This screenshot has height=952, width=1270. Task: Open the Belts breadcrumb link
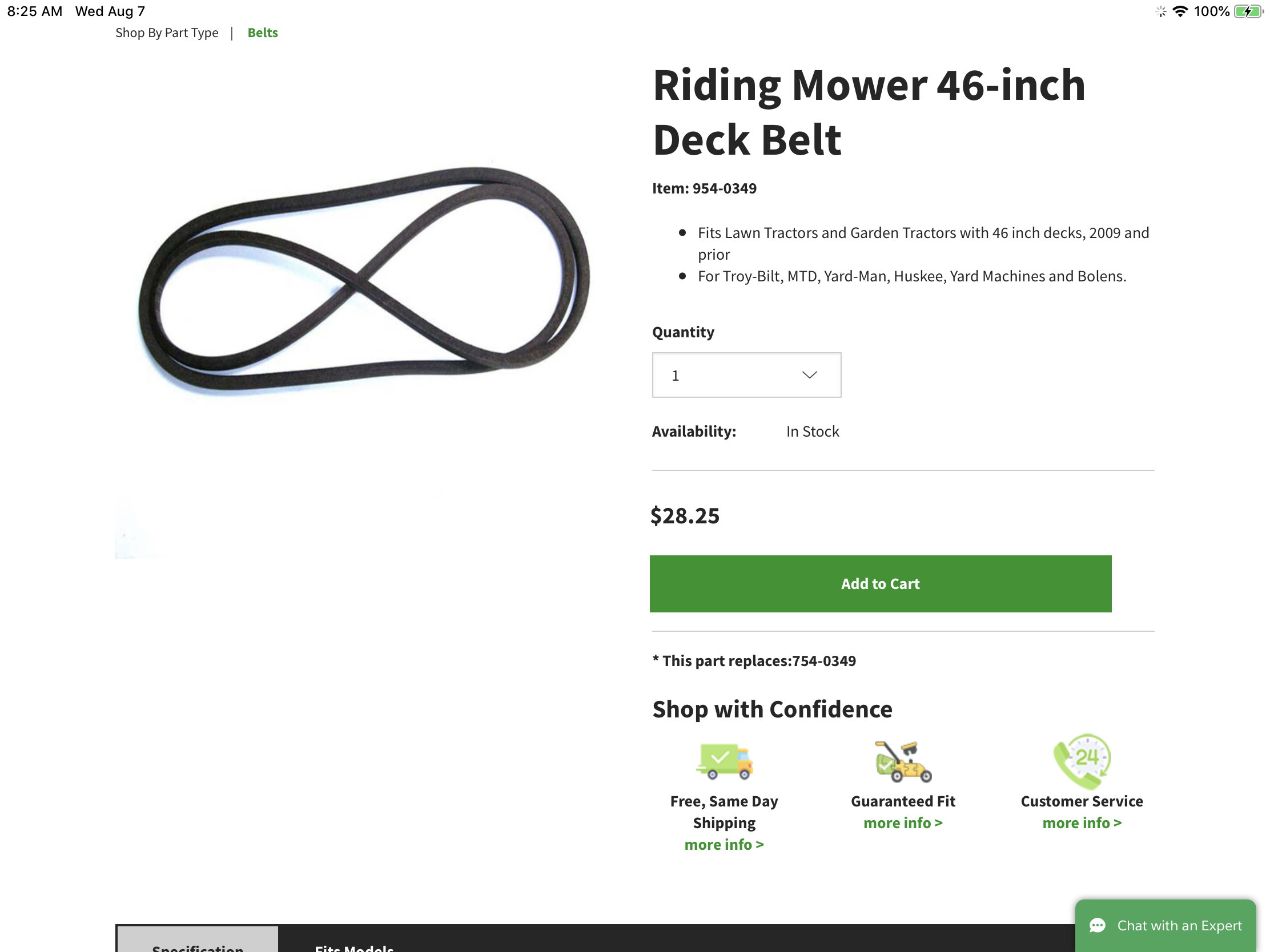(x=262, y=33)
